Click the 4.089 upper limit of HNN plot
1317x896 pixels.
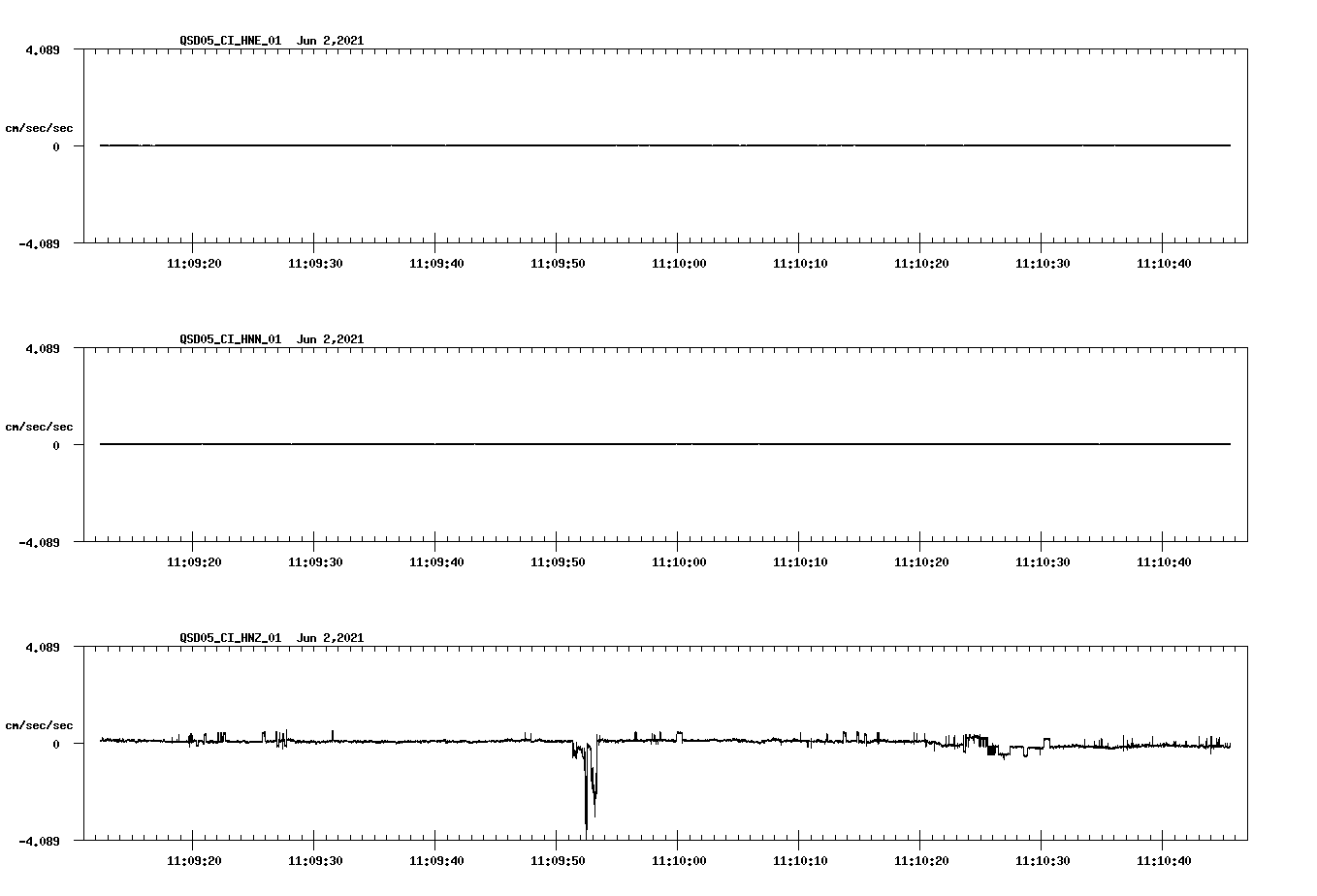[43, 348]
